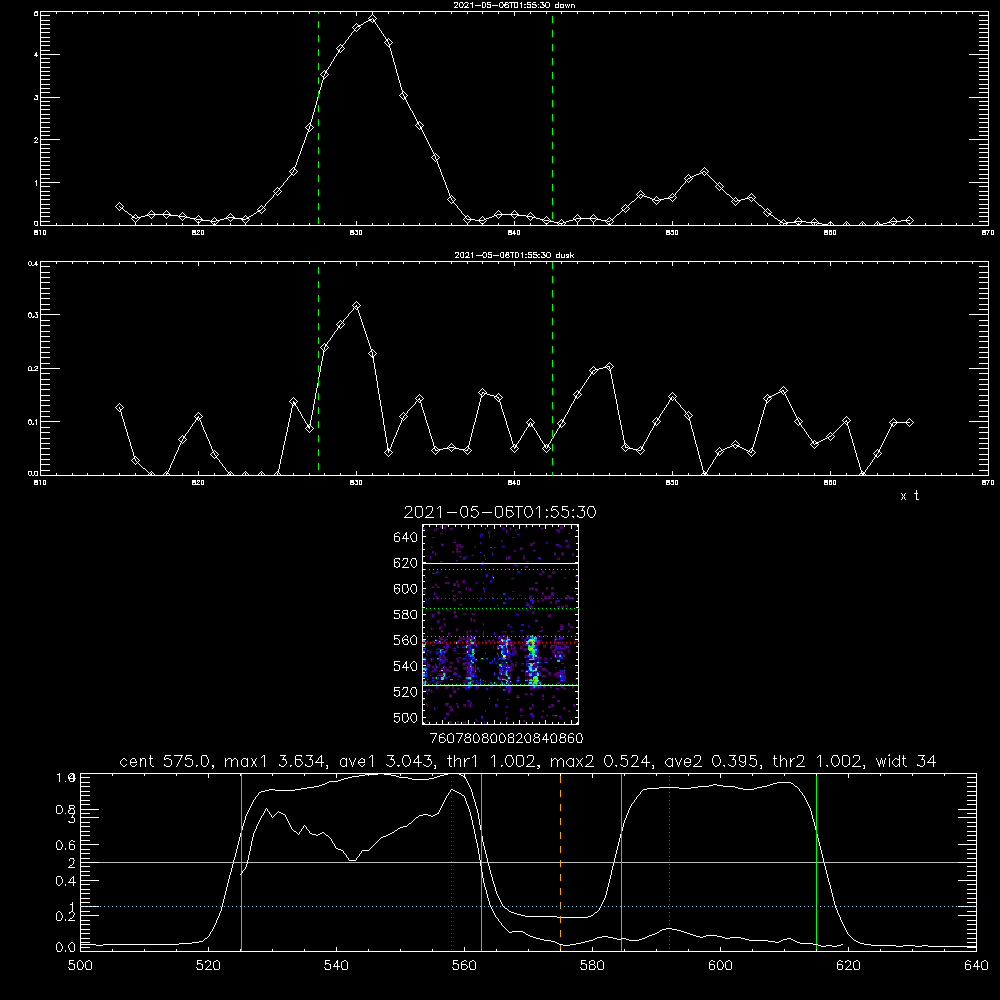Click heatmap y-axis label 500
This screenshot has height=1000, width=1000.
(x=406, y=718)
